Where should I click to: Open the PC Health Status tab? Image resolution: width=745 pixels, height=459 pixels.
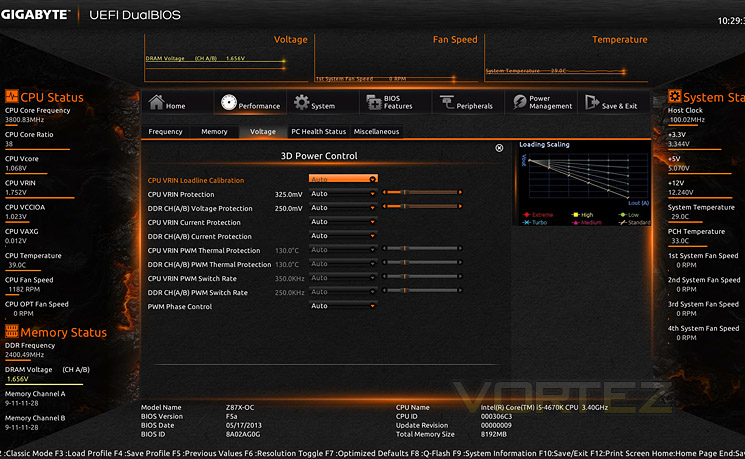click(x=318, y=132)
